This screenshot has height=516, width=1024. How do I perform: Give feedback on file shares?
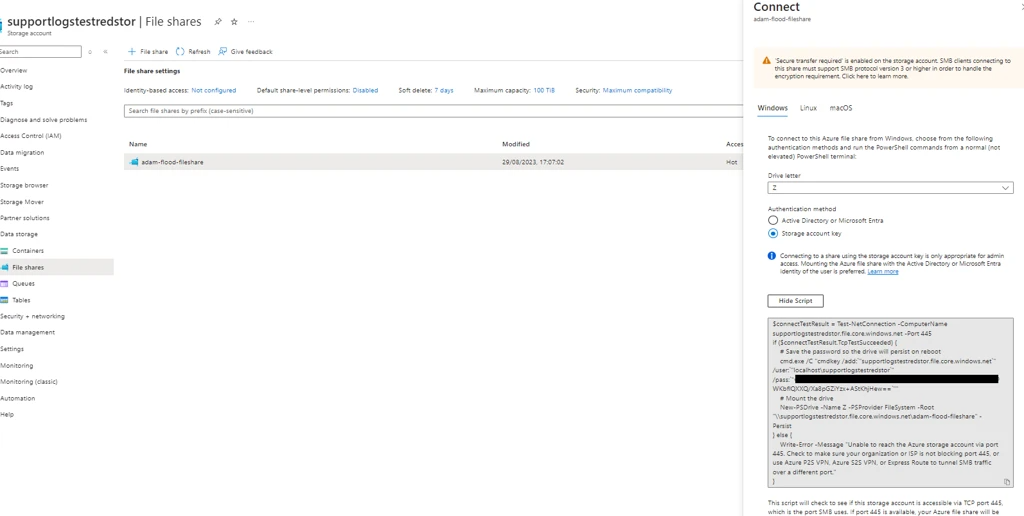246,52
